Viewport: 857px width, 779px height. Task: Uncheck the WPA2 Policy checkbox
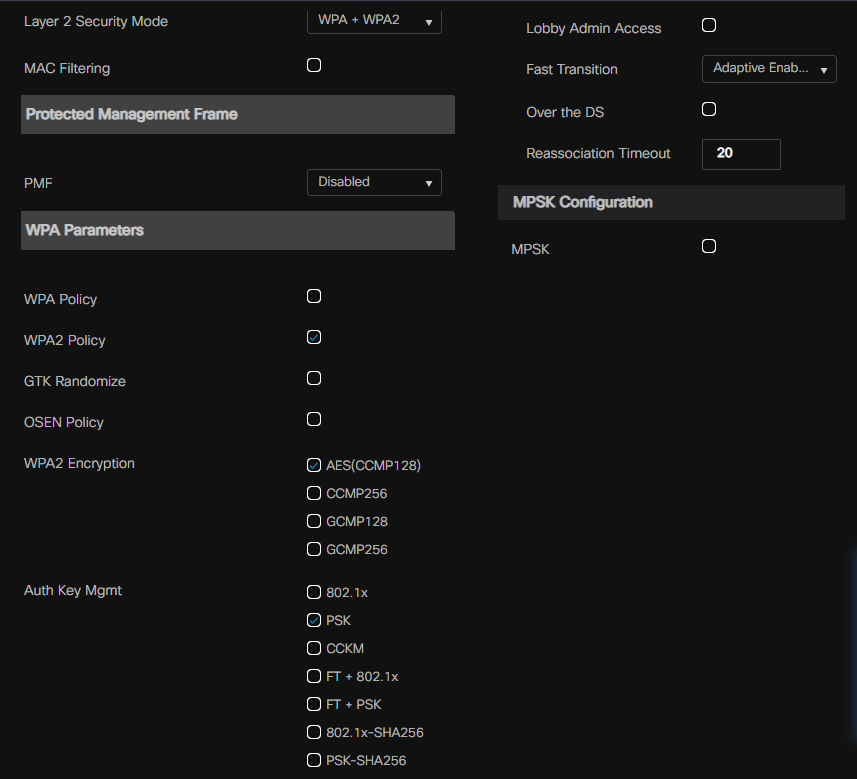[x=314, y=338]
